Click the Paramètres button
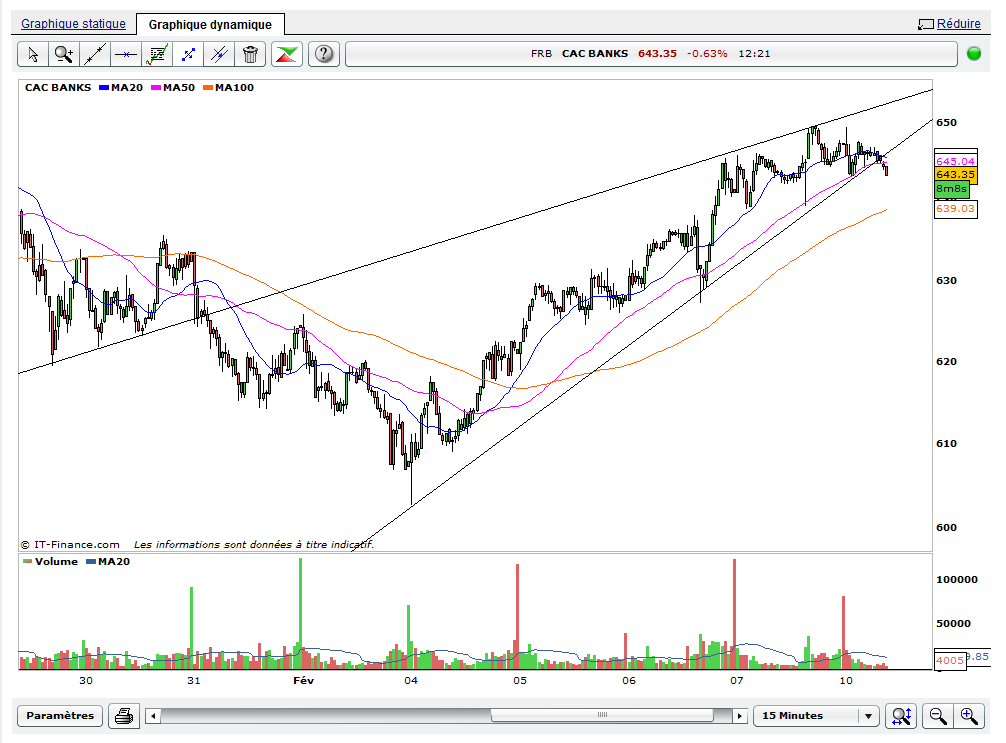 tap(60, 716)
